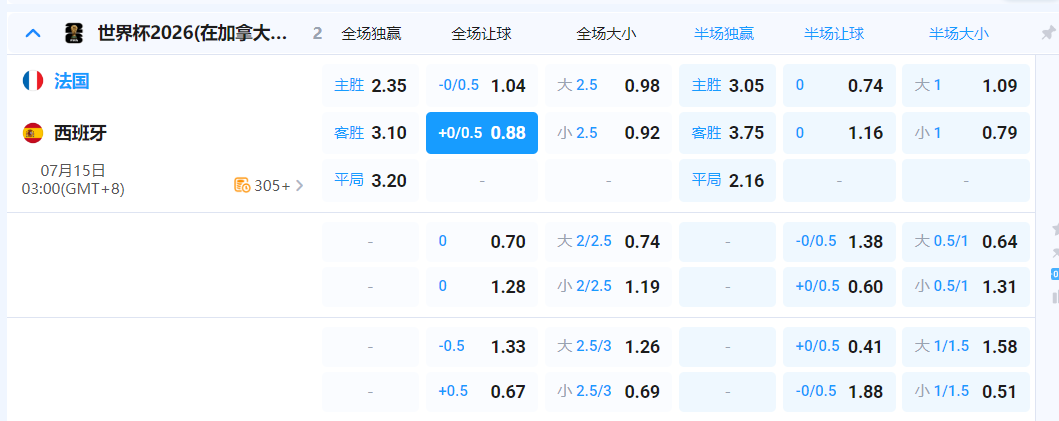This screenshot has width=1059, height=421.
Task: Bet full-time 客胜 at 3.10
Action: click(x=370, y=133)
